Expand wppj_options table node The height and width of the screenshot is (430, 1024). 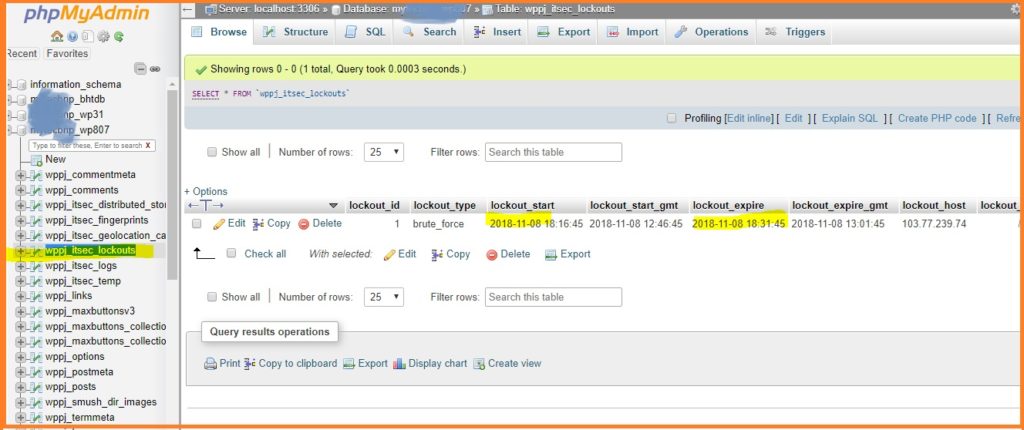point(20,357)
